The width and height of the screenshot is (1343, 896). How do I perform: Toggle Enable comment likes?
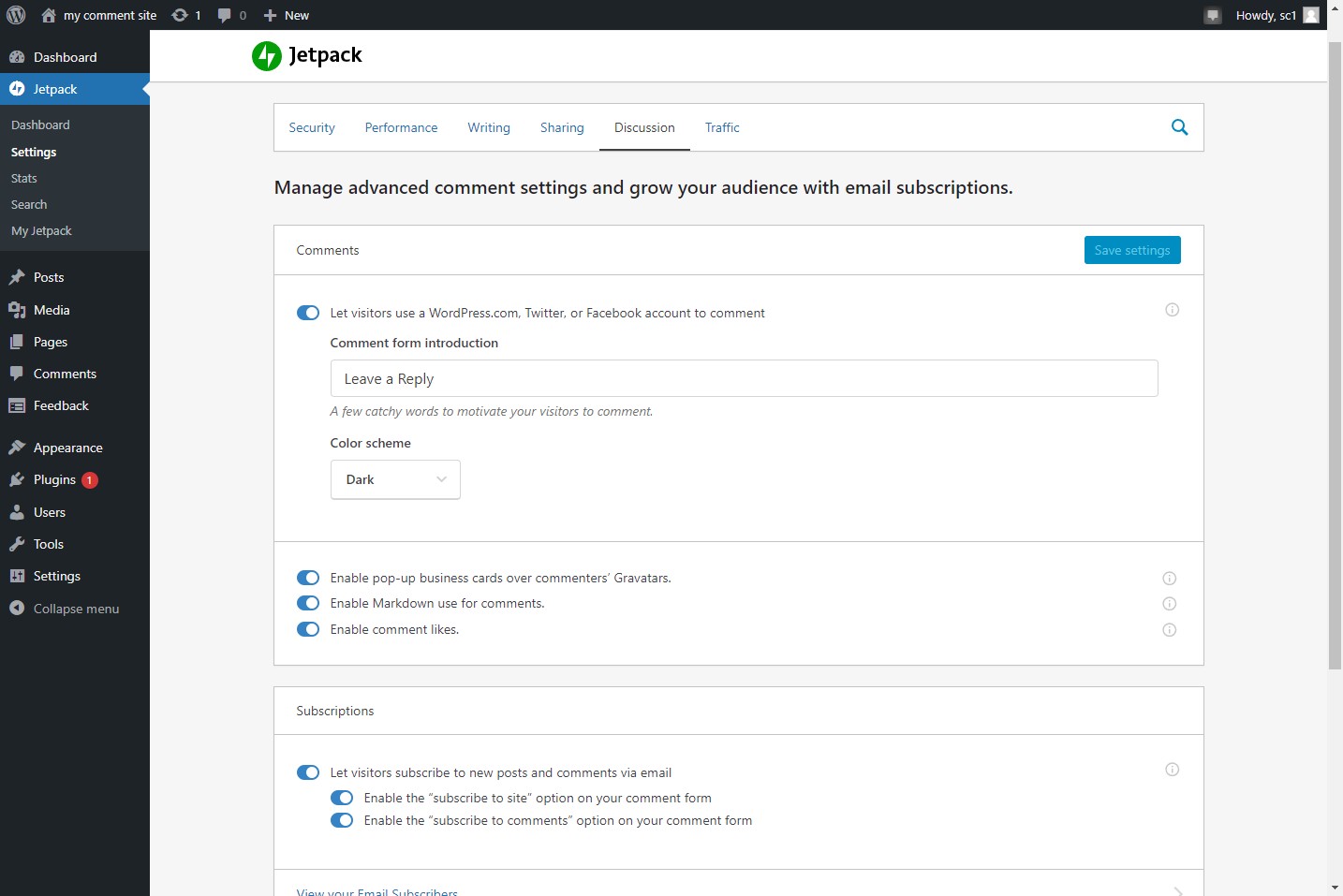coord(308,629)
